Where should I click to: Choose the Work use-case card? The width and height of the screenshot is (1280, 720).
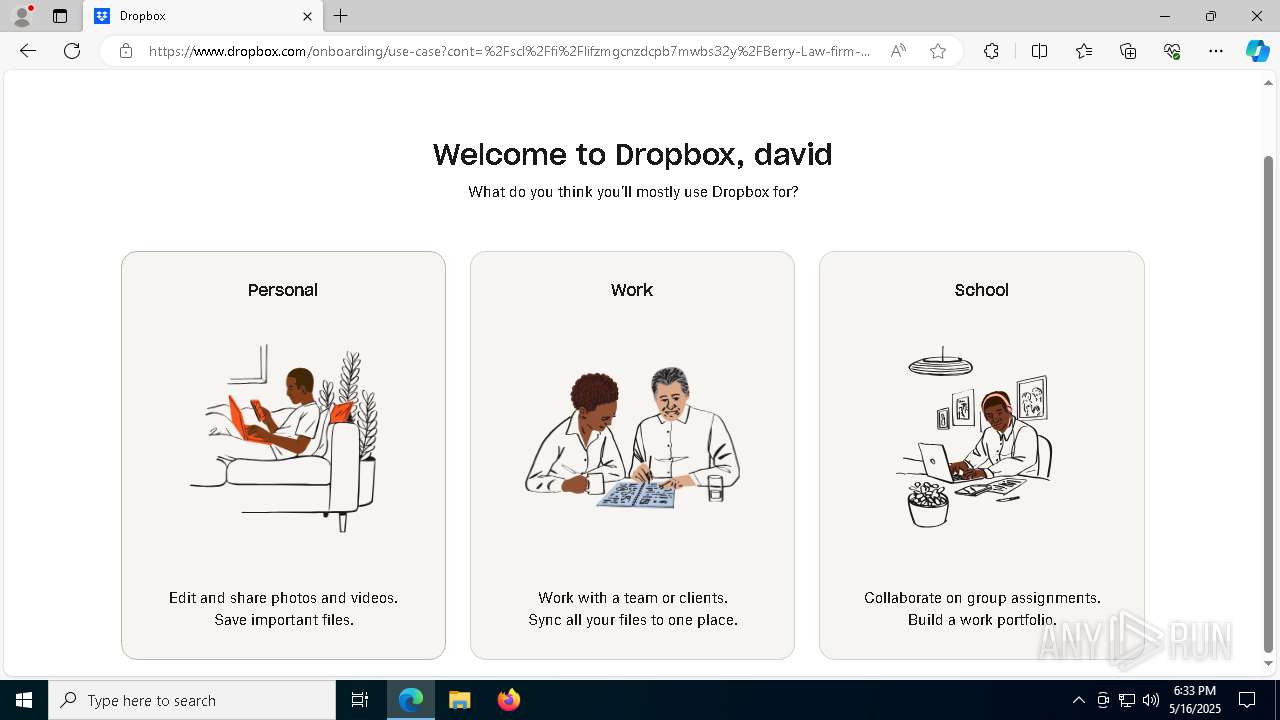632,455
